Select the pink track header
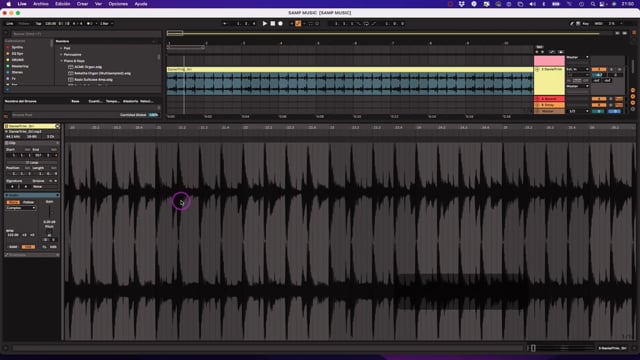This screenshot has width=640, height=360. tap(549, 61)
